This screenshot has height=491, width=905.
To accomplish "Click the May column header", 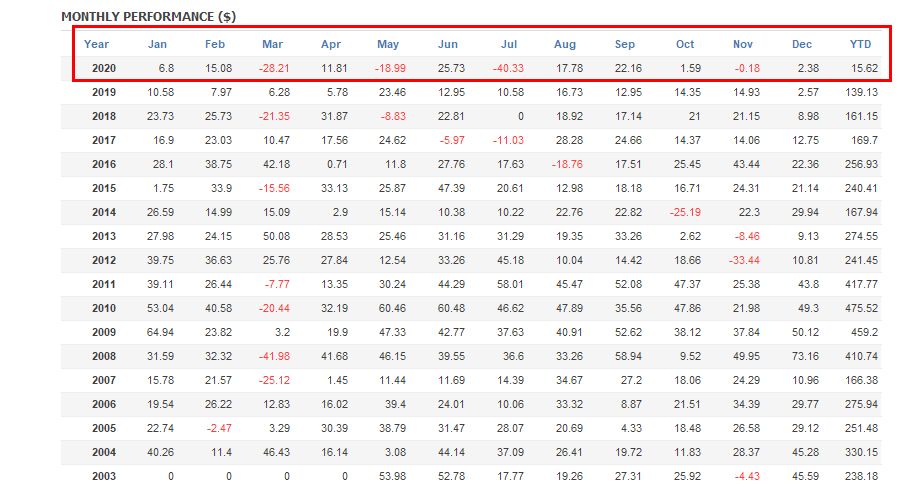I will tap(388, 44).
